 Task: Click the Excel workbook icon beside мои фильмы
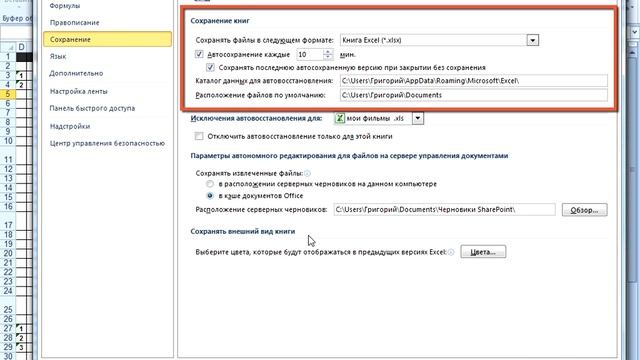340,118
